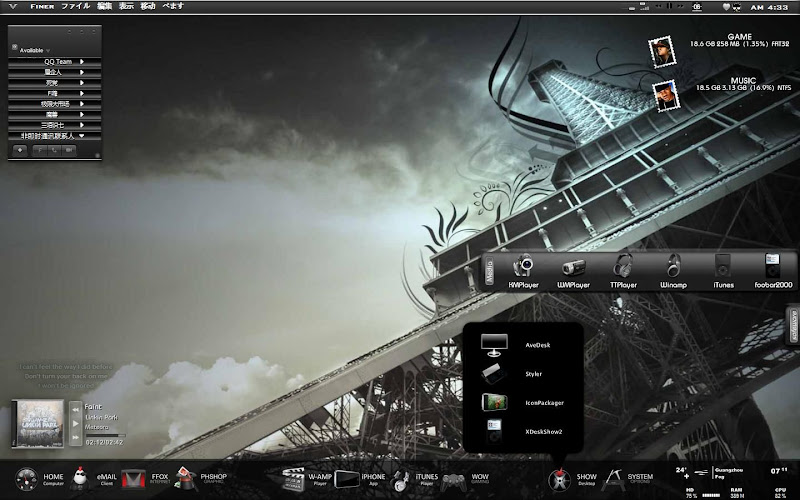
Task: Open the ファイル menu in menu bar
Action: 75,6
